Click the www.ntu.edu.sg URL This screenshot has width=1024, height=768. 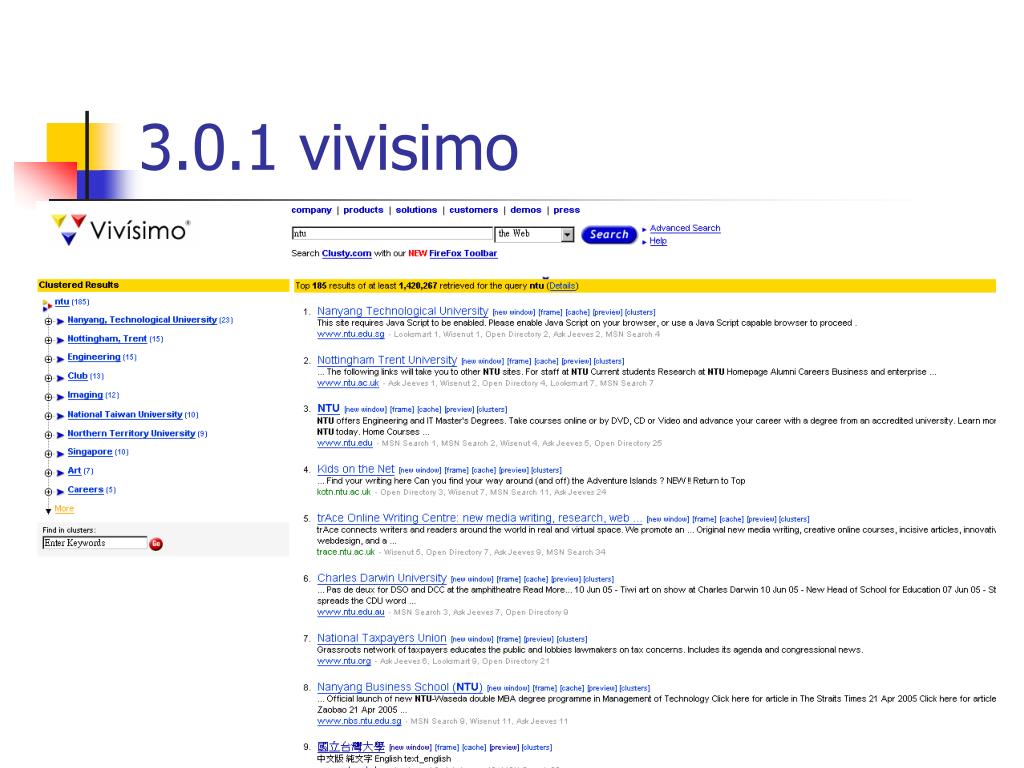pyautogui.click(x=351, y=334)
